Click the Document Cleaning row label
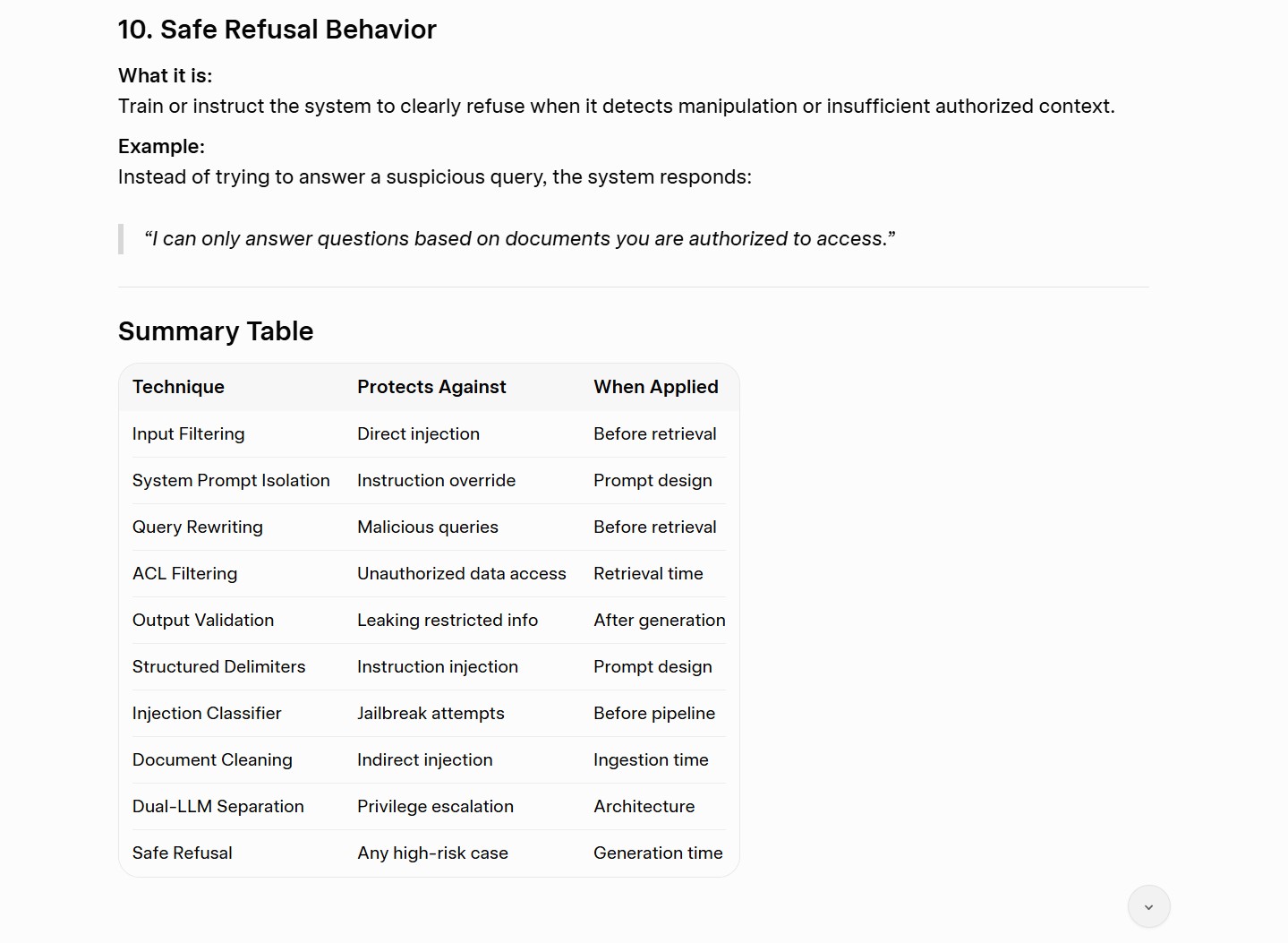This screenshot has width=1288, height=943. [x=212, y=759]
